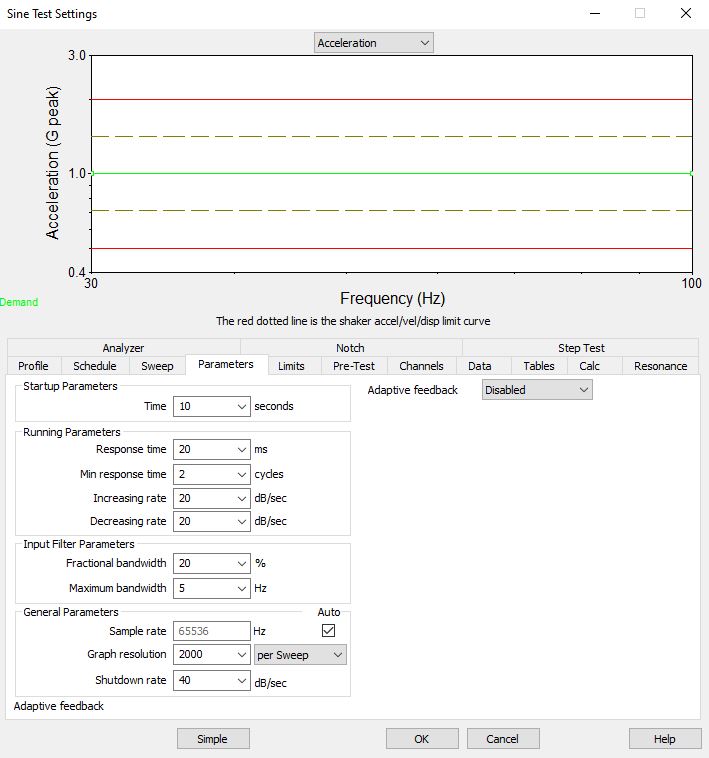Switch to the Schedule tab
Image resolution: width=709 pixels, height=758 pixels.
coord(95,366)
